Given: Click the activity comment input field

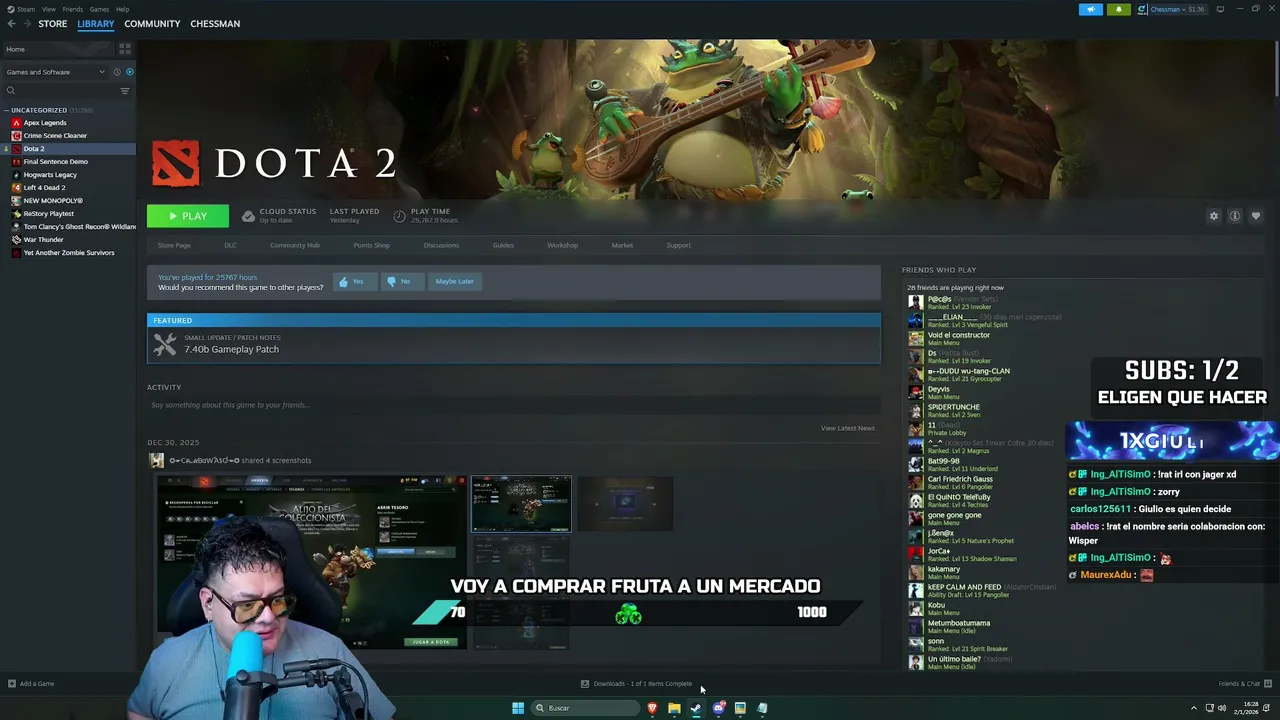Looking at the screenshot, I should point(514,405).
